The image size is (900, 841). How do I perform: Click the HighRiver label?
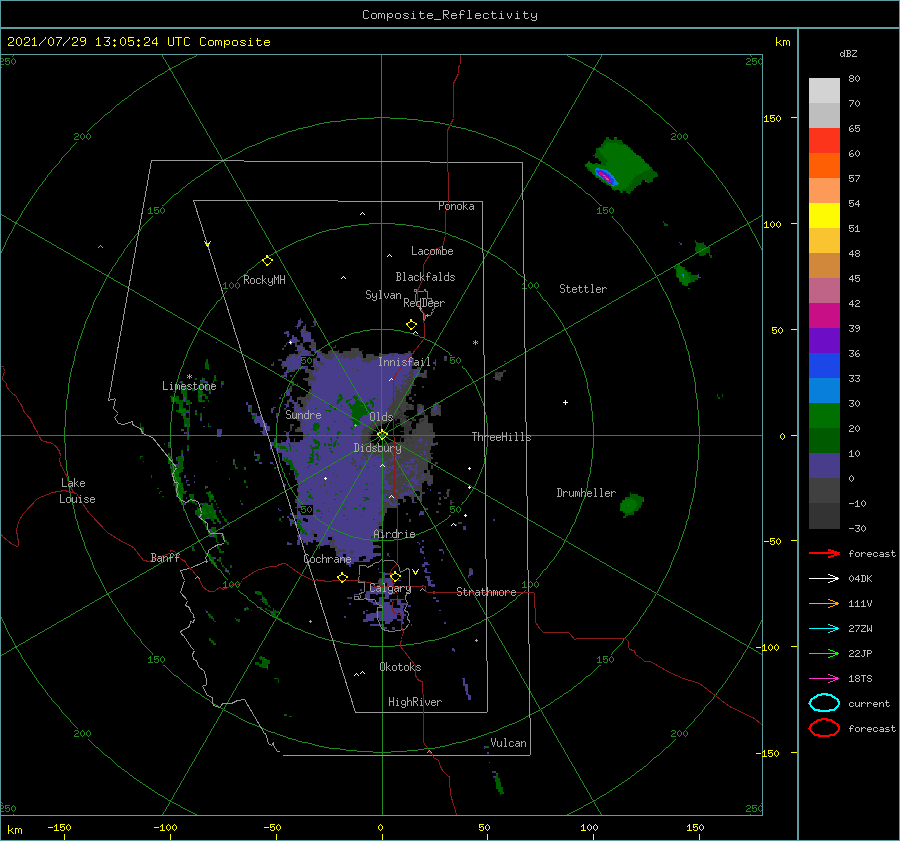coord(415,702)
